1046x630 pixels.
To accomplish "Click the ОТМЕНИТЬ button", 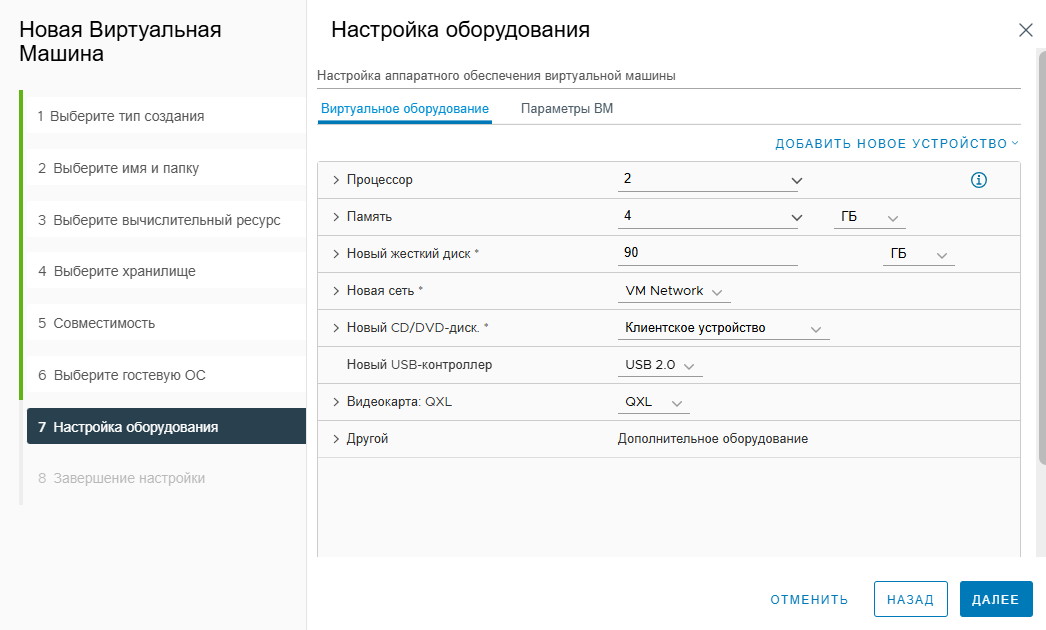I will 809,599.
